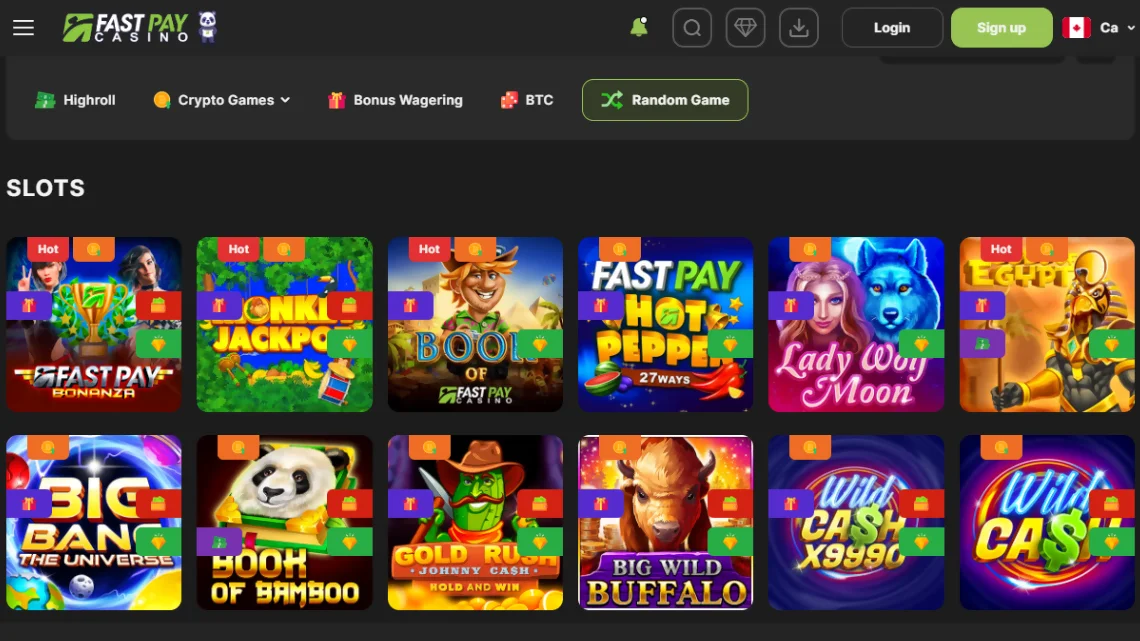Open the Book of FastPay Casino slot
Image resolution: width=1140 pixels, height=641 pixels.
tap(475, 324)
